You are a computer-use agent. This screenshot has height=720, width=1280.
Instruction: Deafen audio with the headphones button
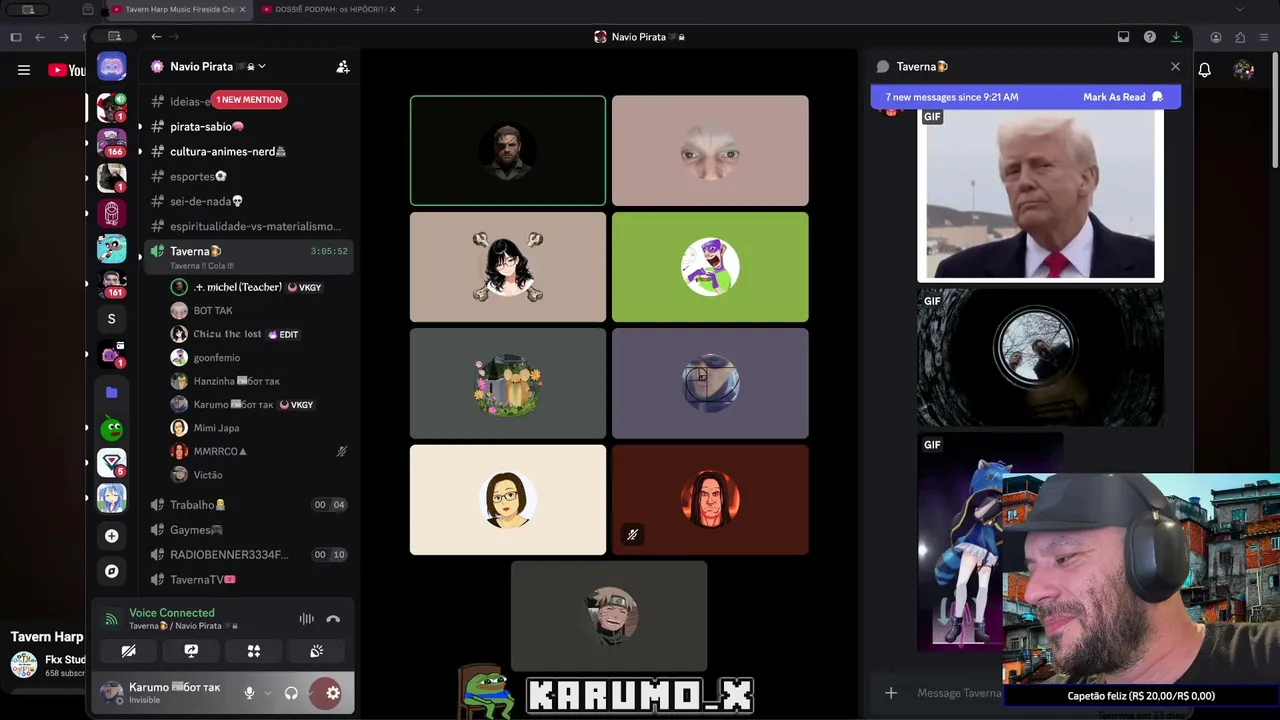click(291, 693)
